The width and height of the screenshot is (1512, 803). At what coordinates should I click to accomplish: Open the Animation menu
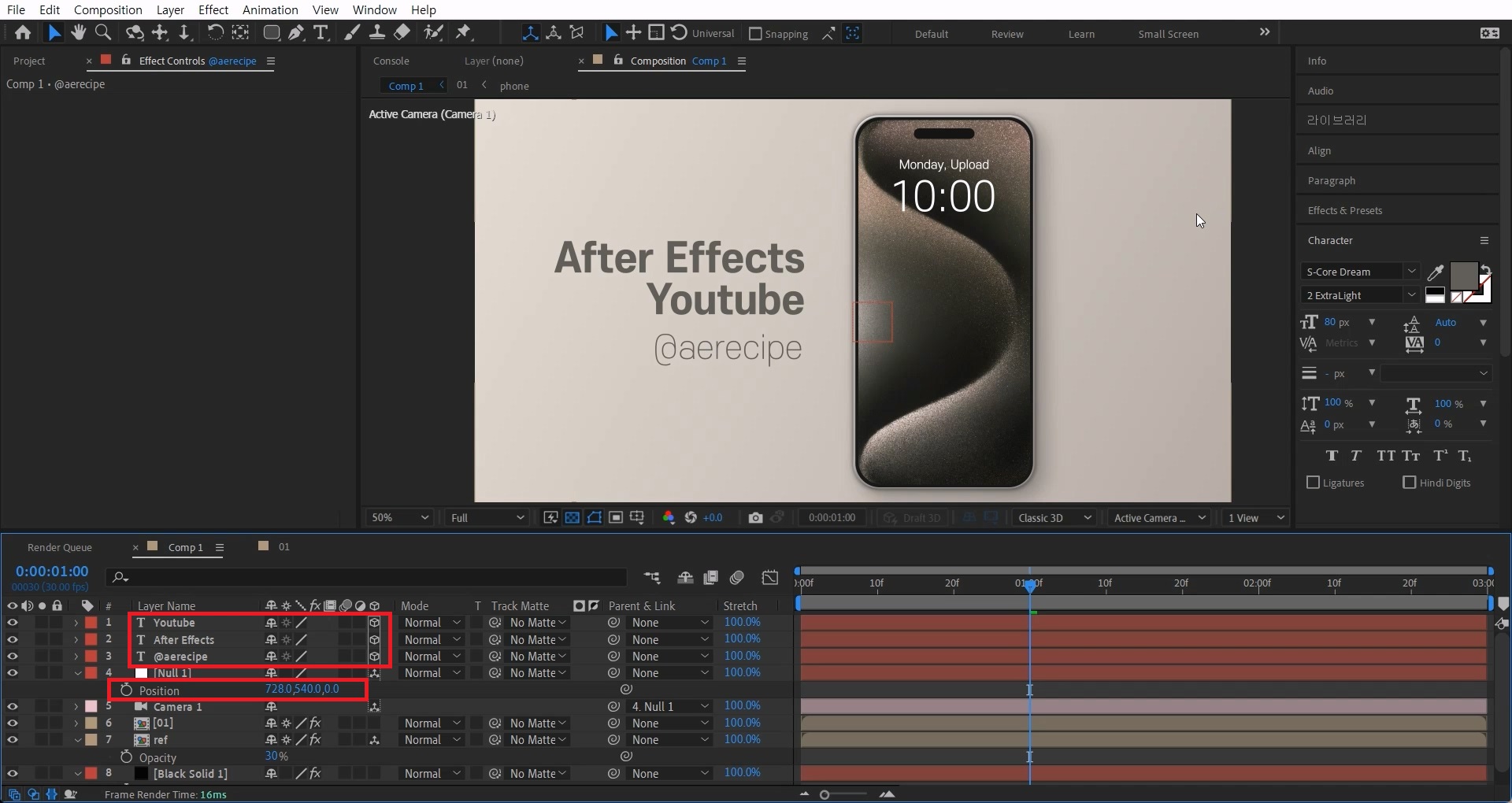270,9
